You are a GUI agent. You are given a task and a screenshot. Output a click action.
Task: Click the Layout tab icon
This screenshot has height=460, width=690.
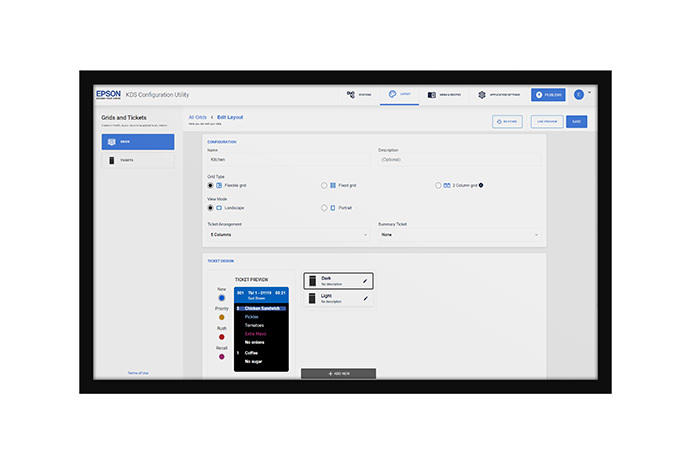[393, 94]
